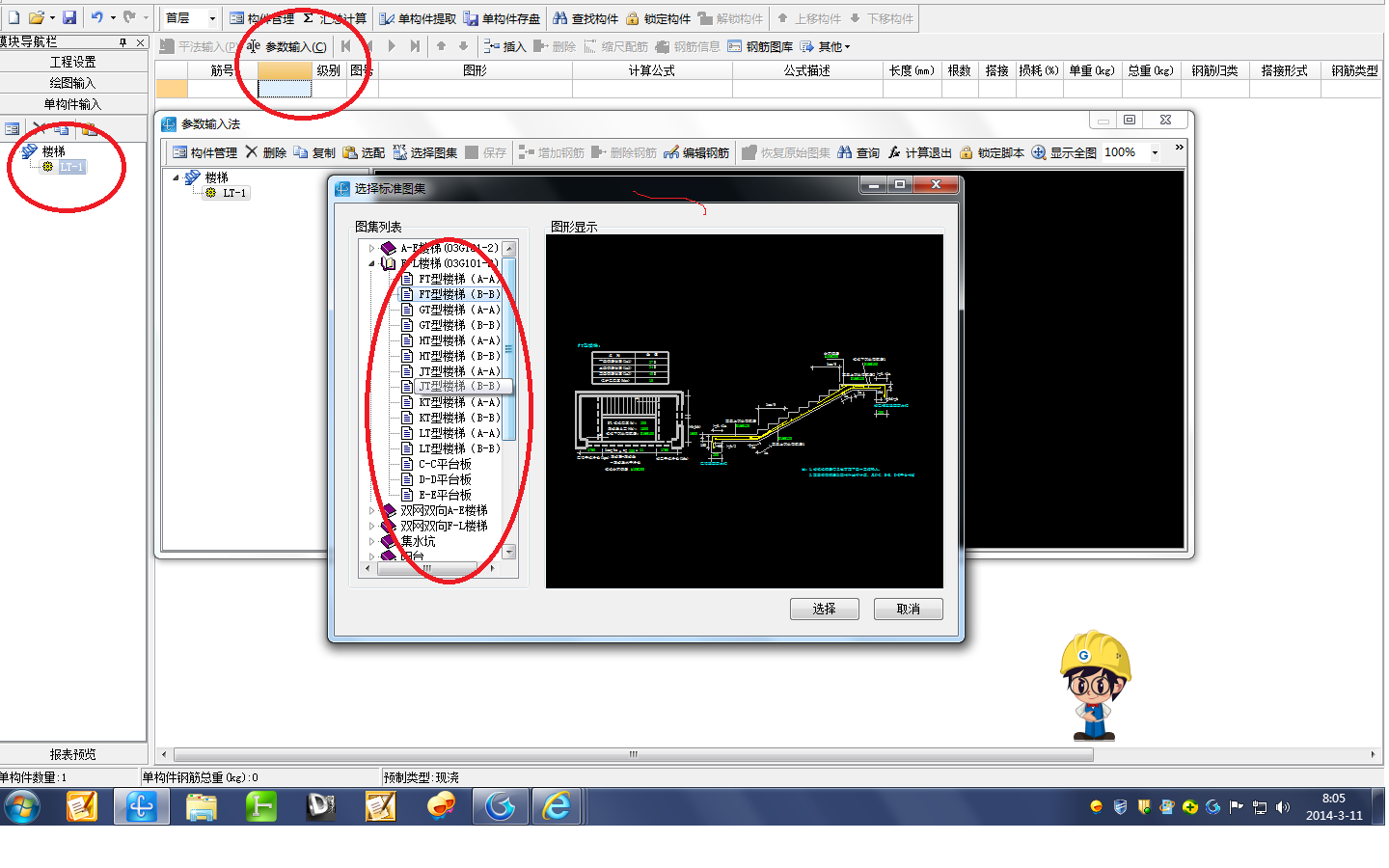Click 选配 in the 参数输入法 toolbar

(364, 152)
